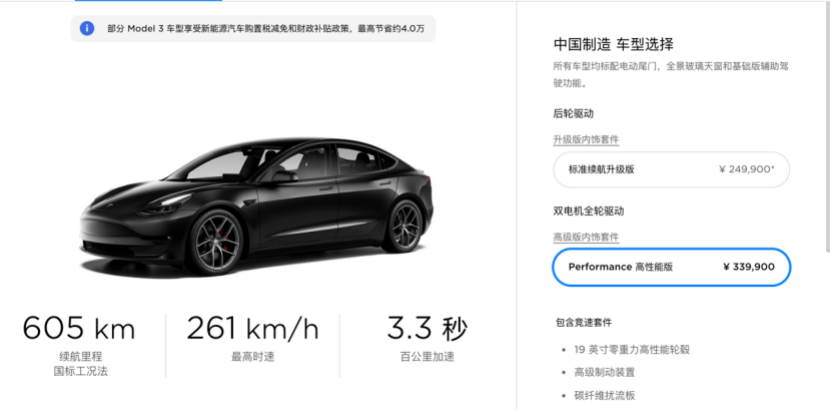Click the ¥ 249,900 price

[747, 170]
